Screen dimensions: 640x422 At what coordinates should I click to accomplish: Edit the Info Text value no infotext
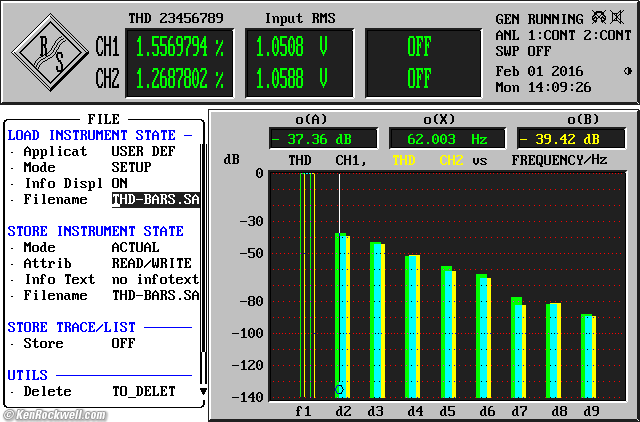coord(155,279)
